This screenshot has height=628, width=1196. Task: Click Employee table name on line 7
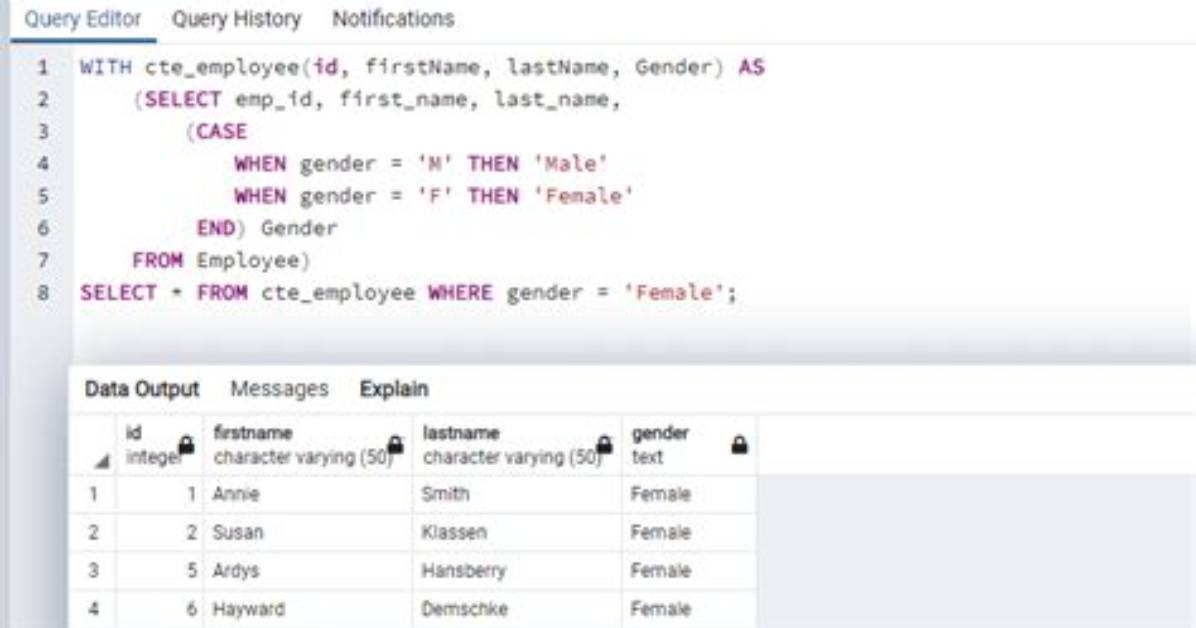247,261
